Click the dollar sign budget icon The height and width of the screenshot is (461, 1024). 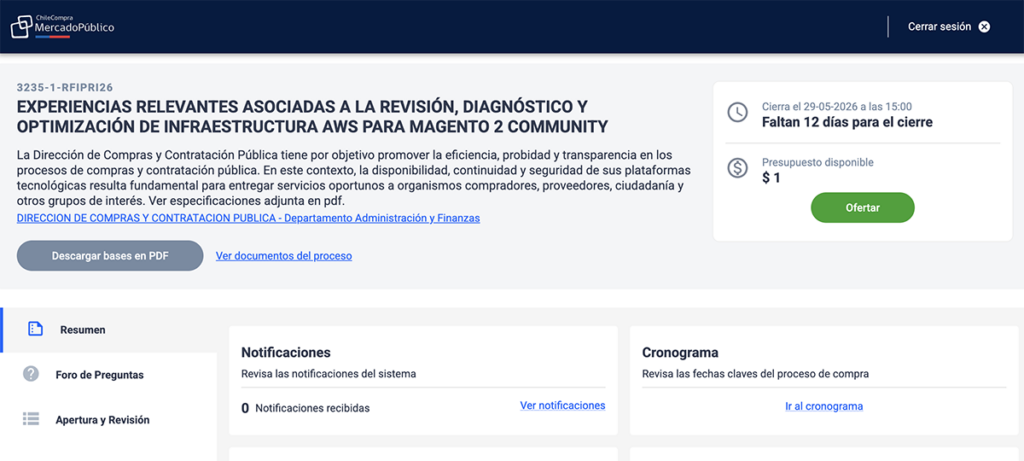click(737, 168)
